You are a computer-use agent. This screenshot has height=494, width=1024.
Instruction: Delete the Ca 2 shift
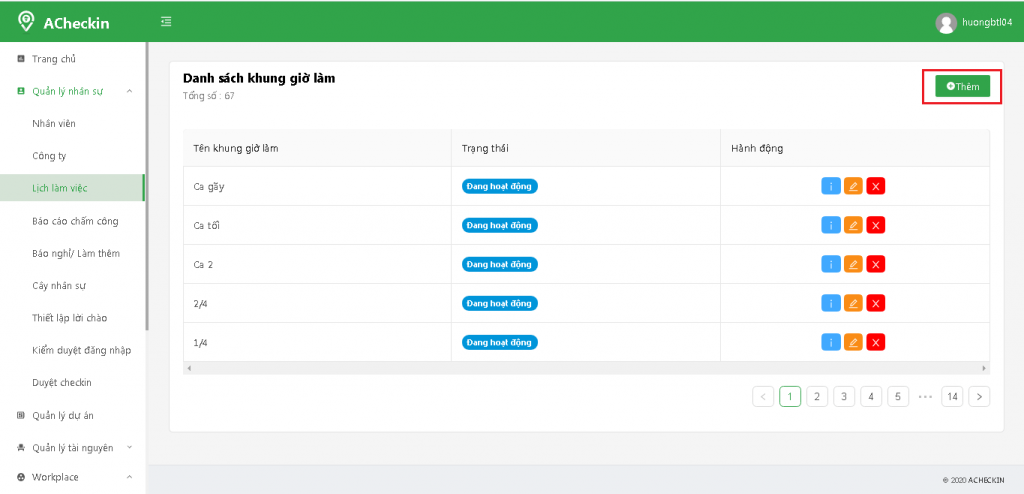(x=876, y=264)
